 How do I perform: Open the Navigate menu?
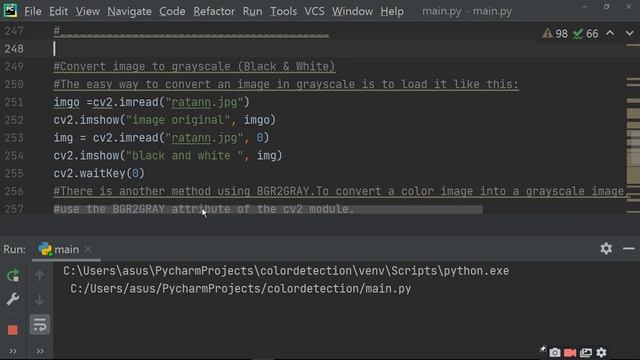(129, 11)
